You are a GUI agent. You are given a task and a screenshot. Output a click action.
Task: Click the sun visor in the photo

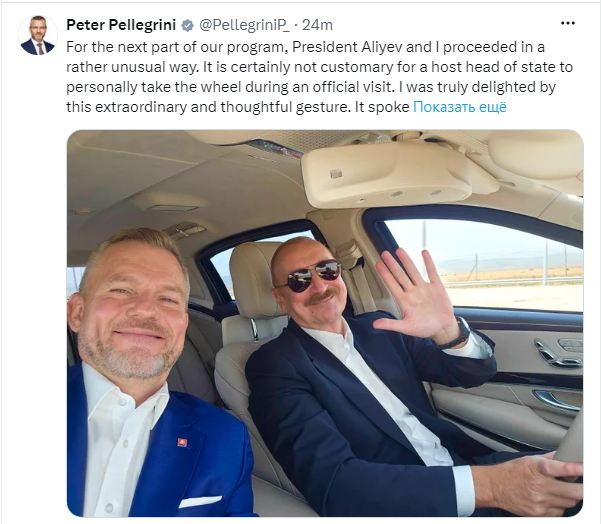point(387,174)
